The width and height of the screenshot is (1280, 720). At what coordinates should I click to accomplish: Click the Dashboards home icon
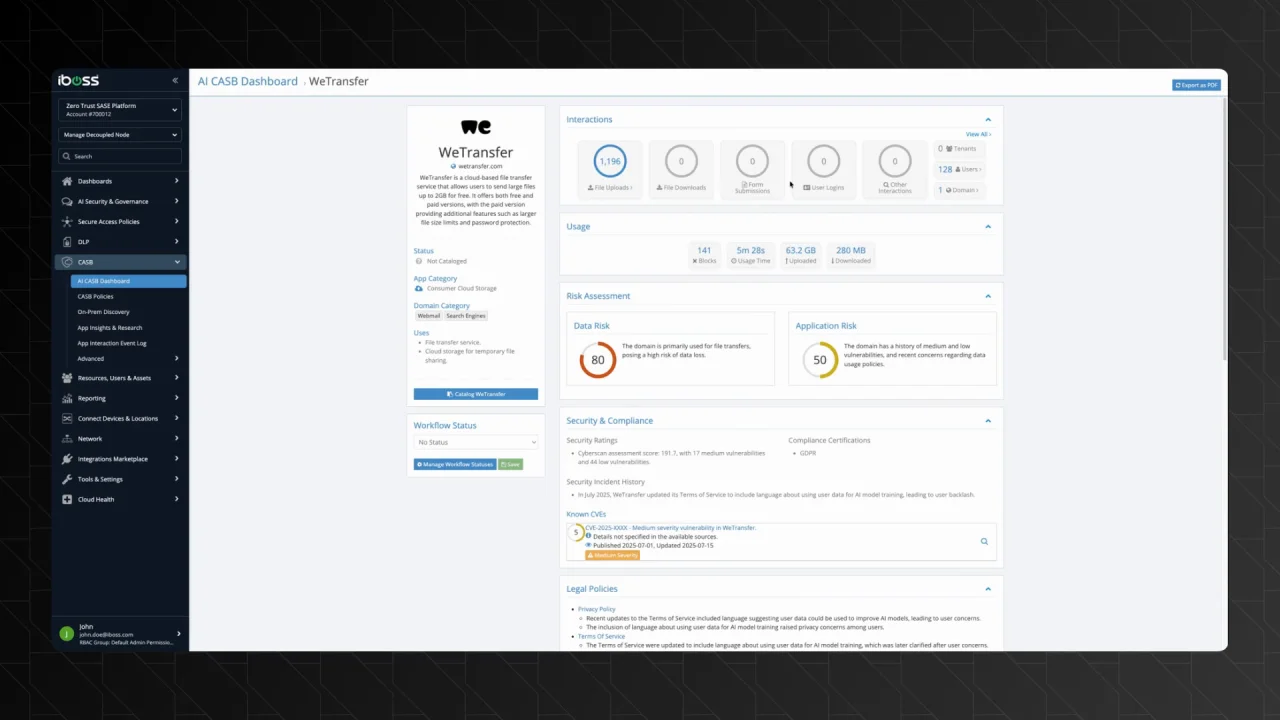[67, 181]
